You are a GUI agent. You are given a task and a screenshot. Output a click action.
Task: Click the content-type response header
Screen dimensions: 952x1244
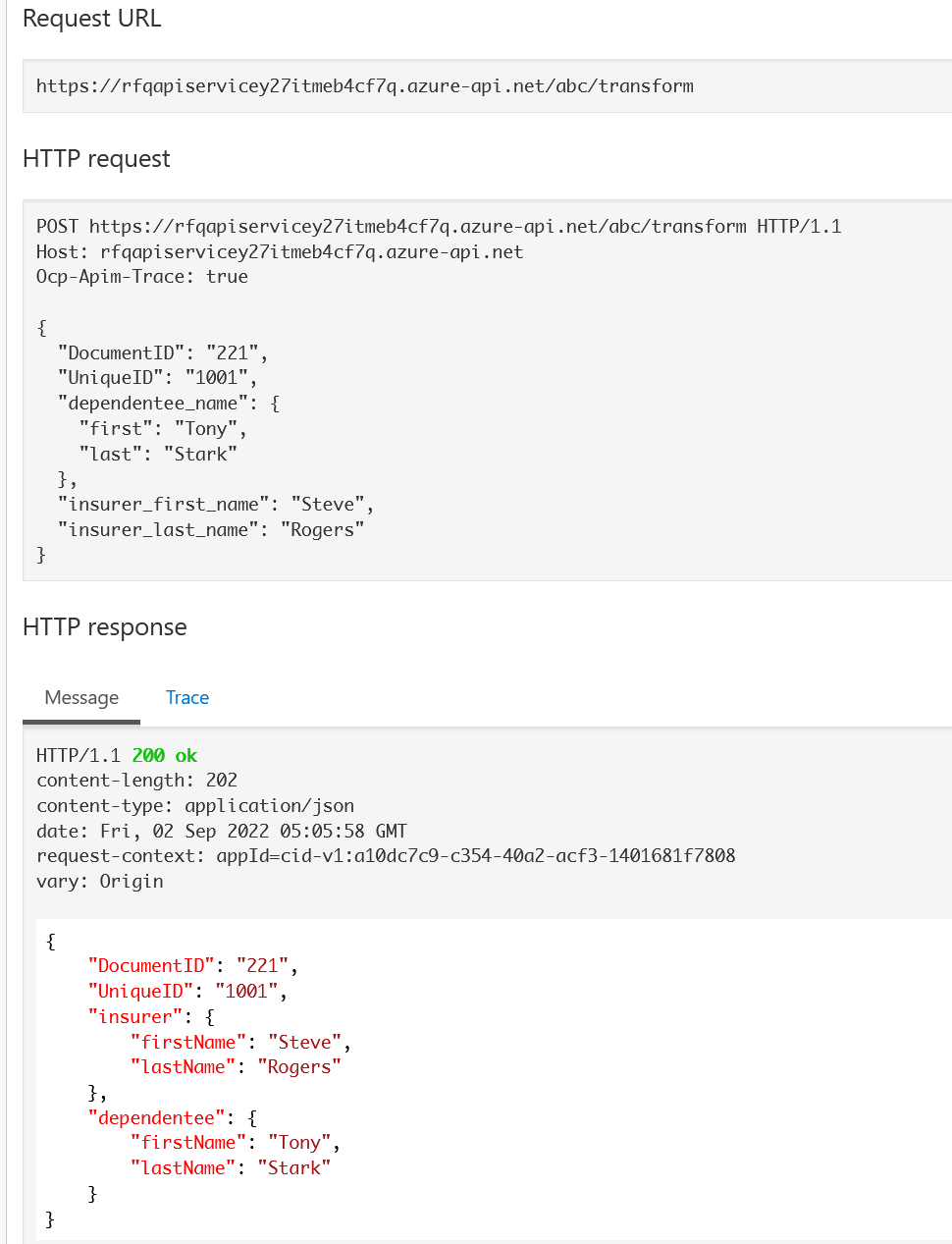[195, 806]
